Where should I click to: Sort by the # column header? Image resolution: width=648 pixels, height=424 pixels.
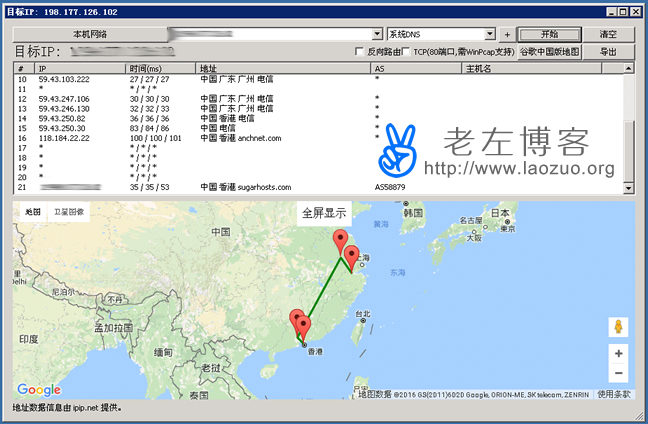[x=24, y=69]
